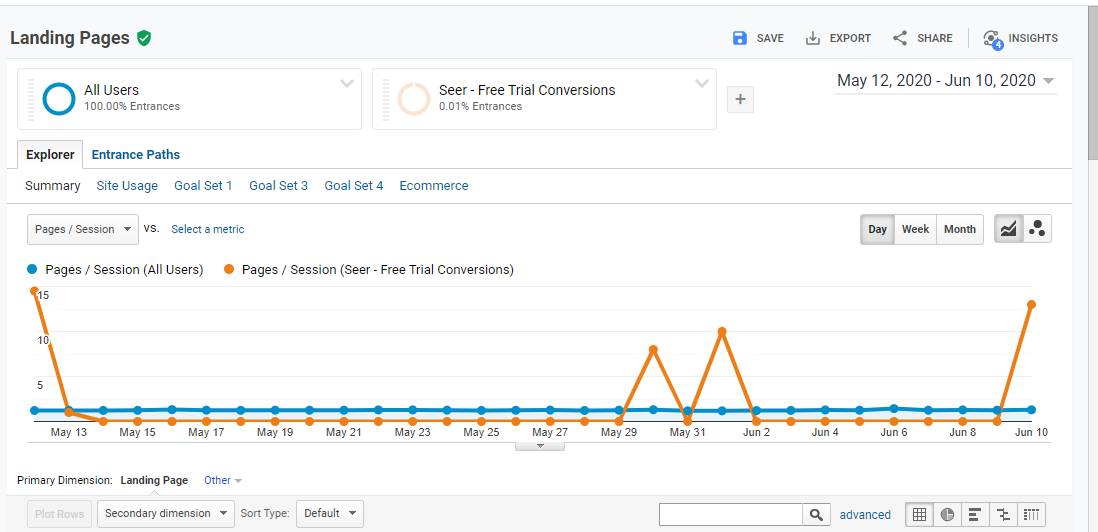Click the Save disk icon
The height and width of the screenshot is (532, 1098).
point(740,38)
